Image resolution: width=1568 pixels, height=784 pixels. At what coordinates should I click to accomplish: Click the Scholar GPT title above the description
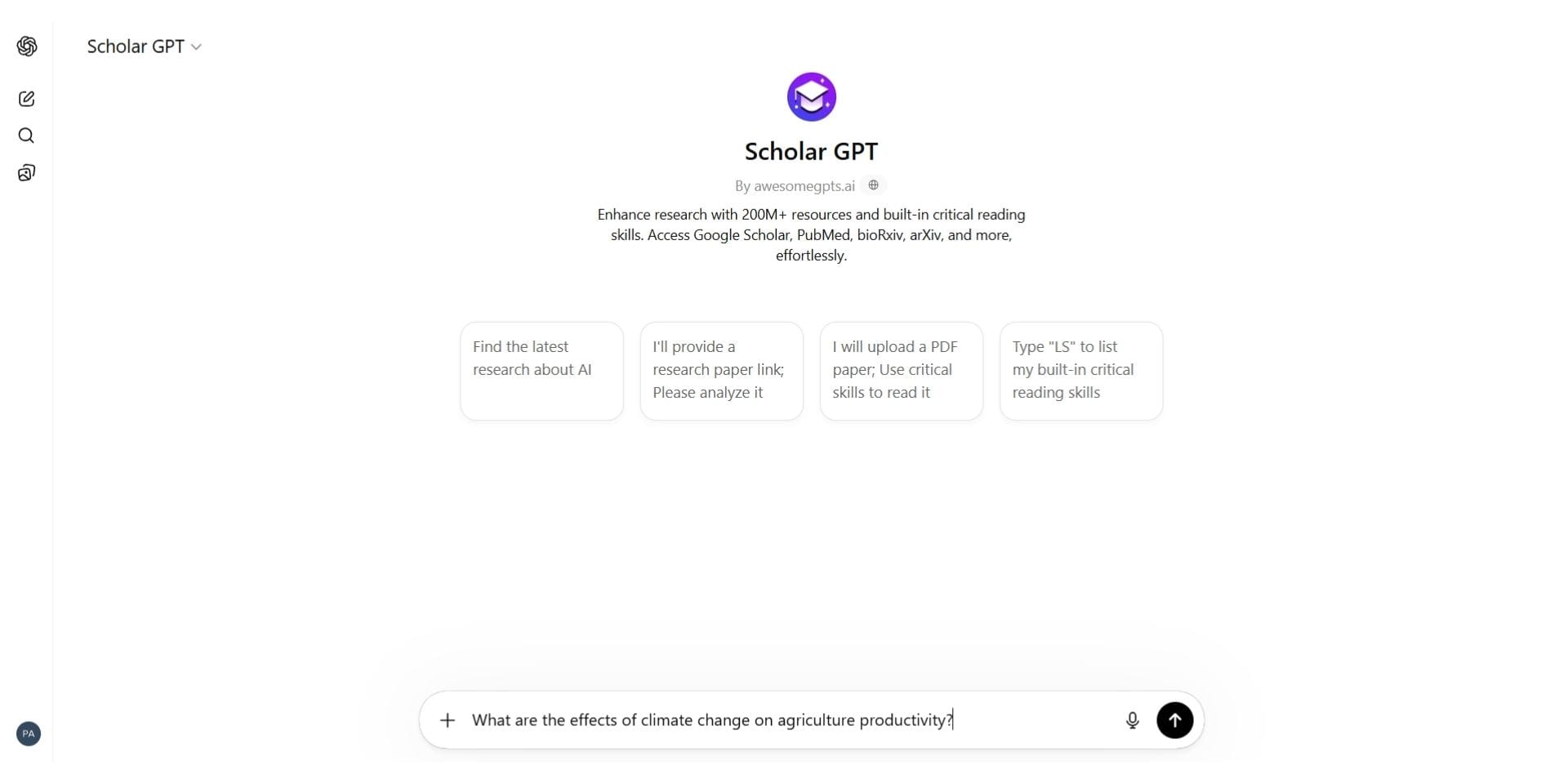pyautogui.click(x=810, y=150)
